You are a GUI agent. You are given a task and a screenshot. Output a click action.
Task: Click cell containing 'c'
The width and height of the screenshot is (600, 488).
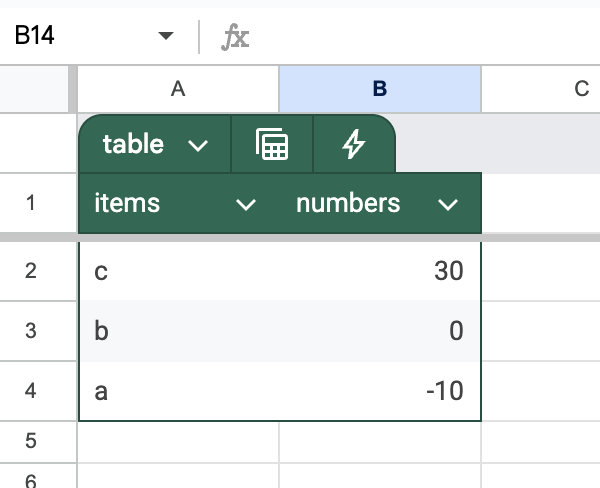pos(179,271)
